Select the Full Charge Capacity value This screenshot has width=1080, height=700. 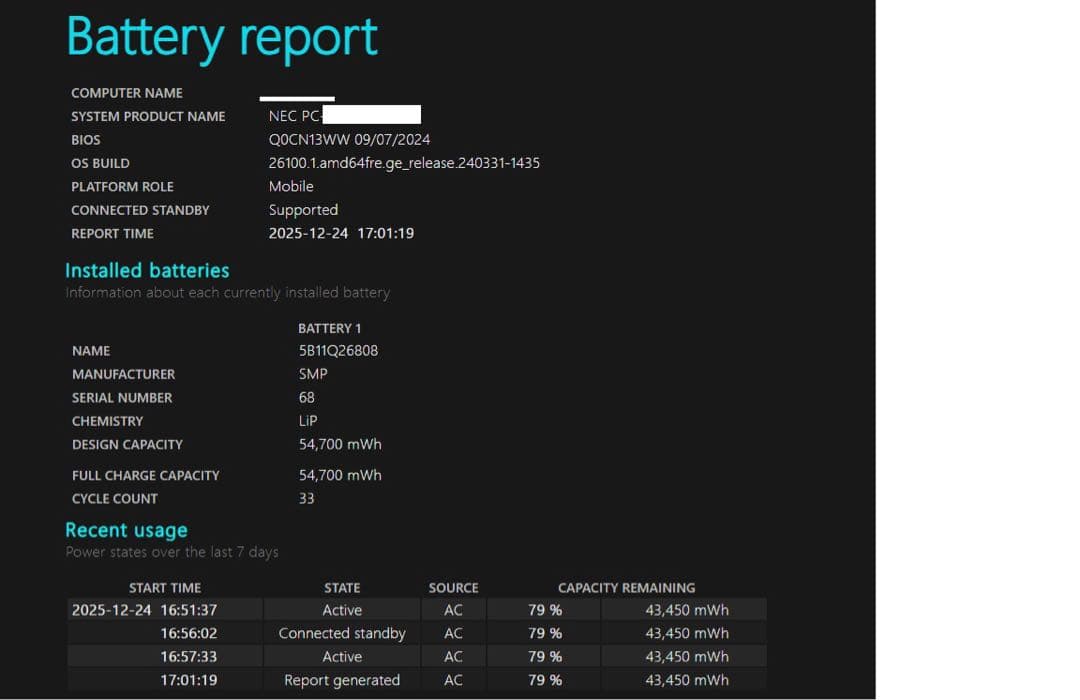click(x=340, y=475)
